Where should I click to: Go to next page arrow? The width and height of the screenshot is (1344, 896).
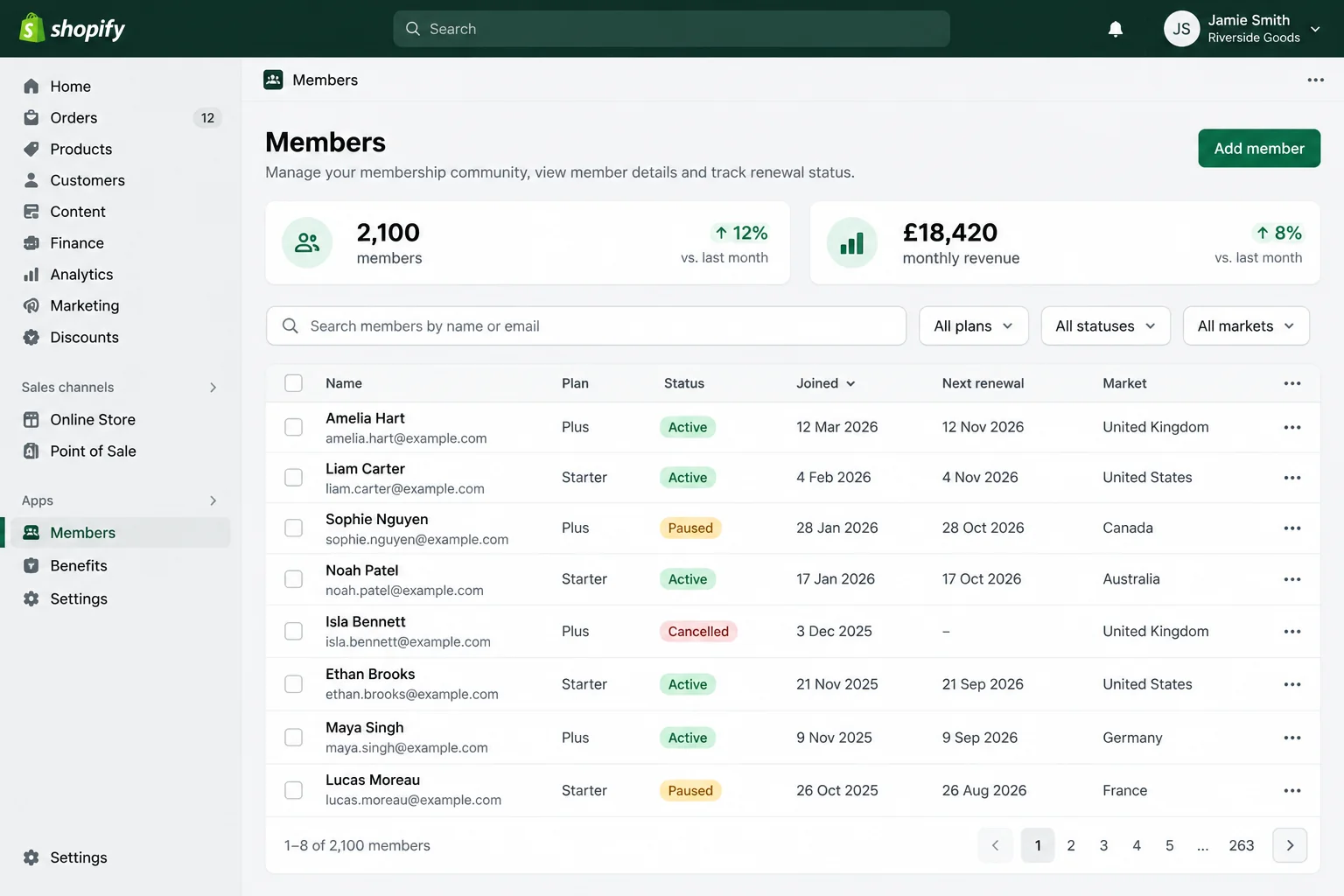click(1290, 845)
